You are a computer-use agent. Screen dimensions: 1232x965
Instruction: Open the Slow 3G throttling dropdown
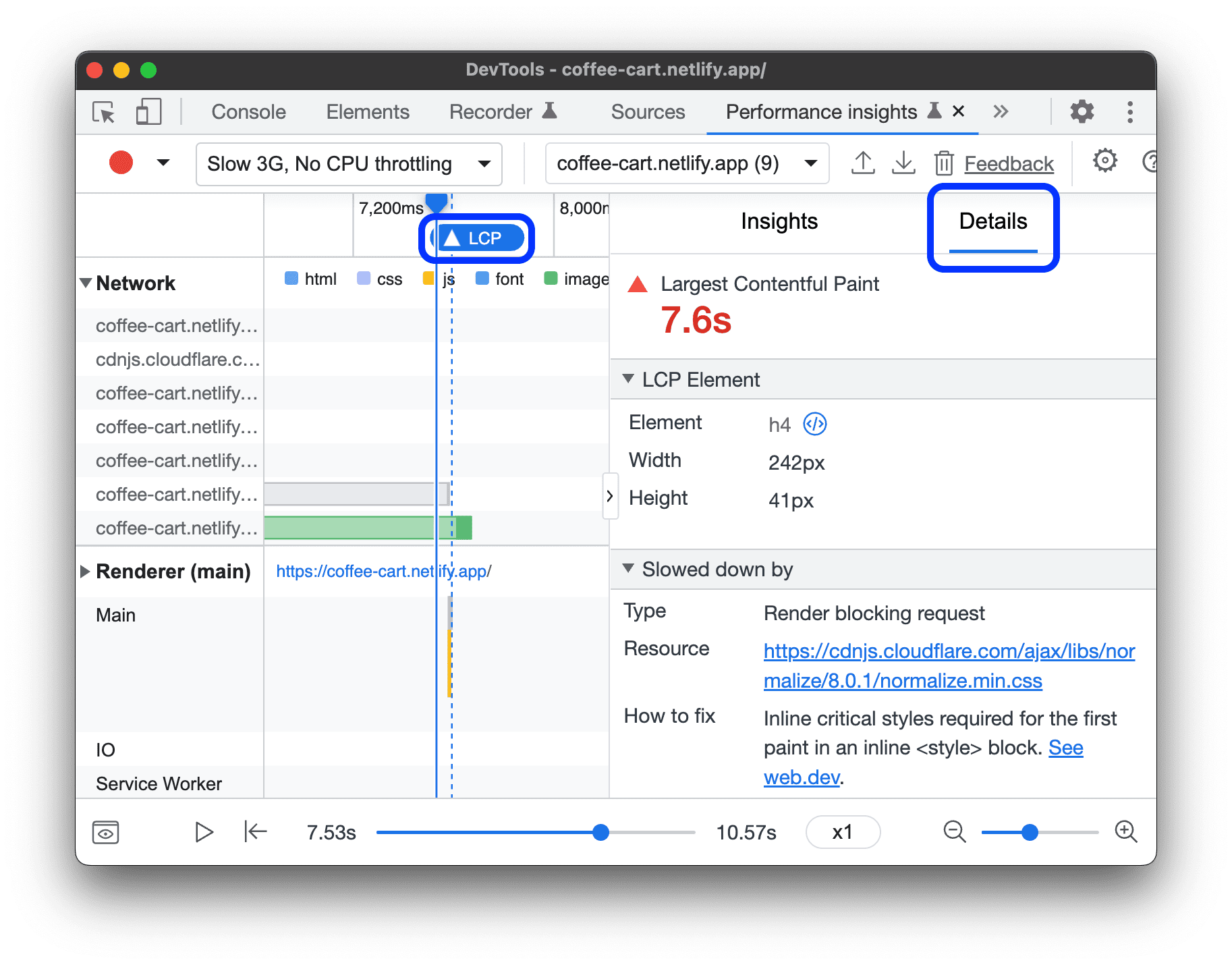point(349,164)
